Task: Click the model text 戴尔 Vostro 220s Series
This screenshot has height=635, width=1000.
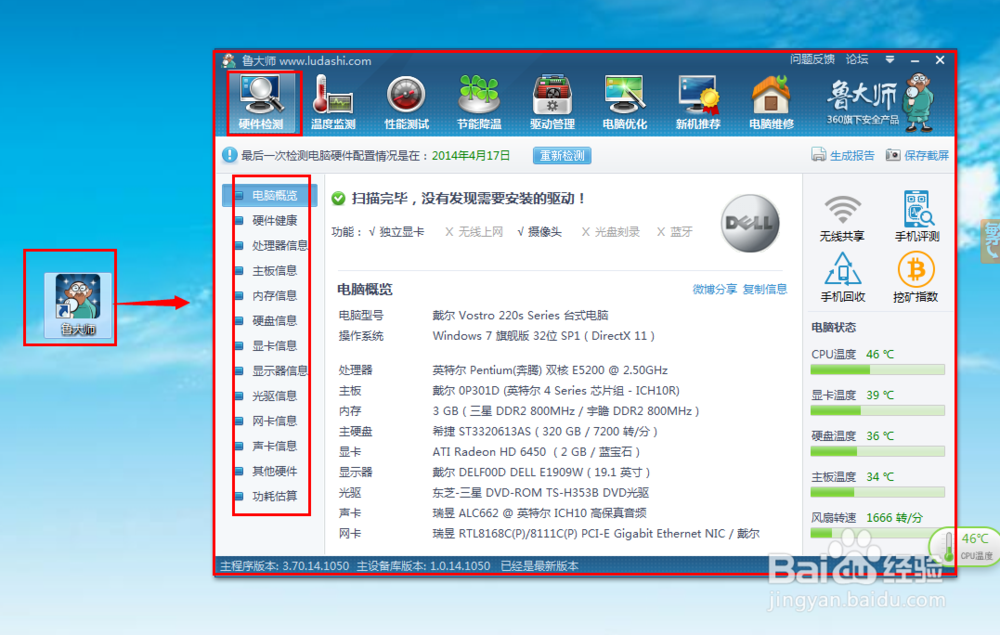Action: [520, 315]
